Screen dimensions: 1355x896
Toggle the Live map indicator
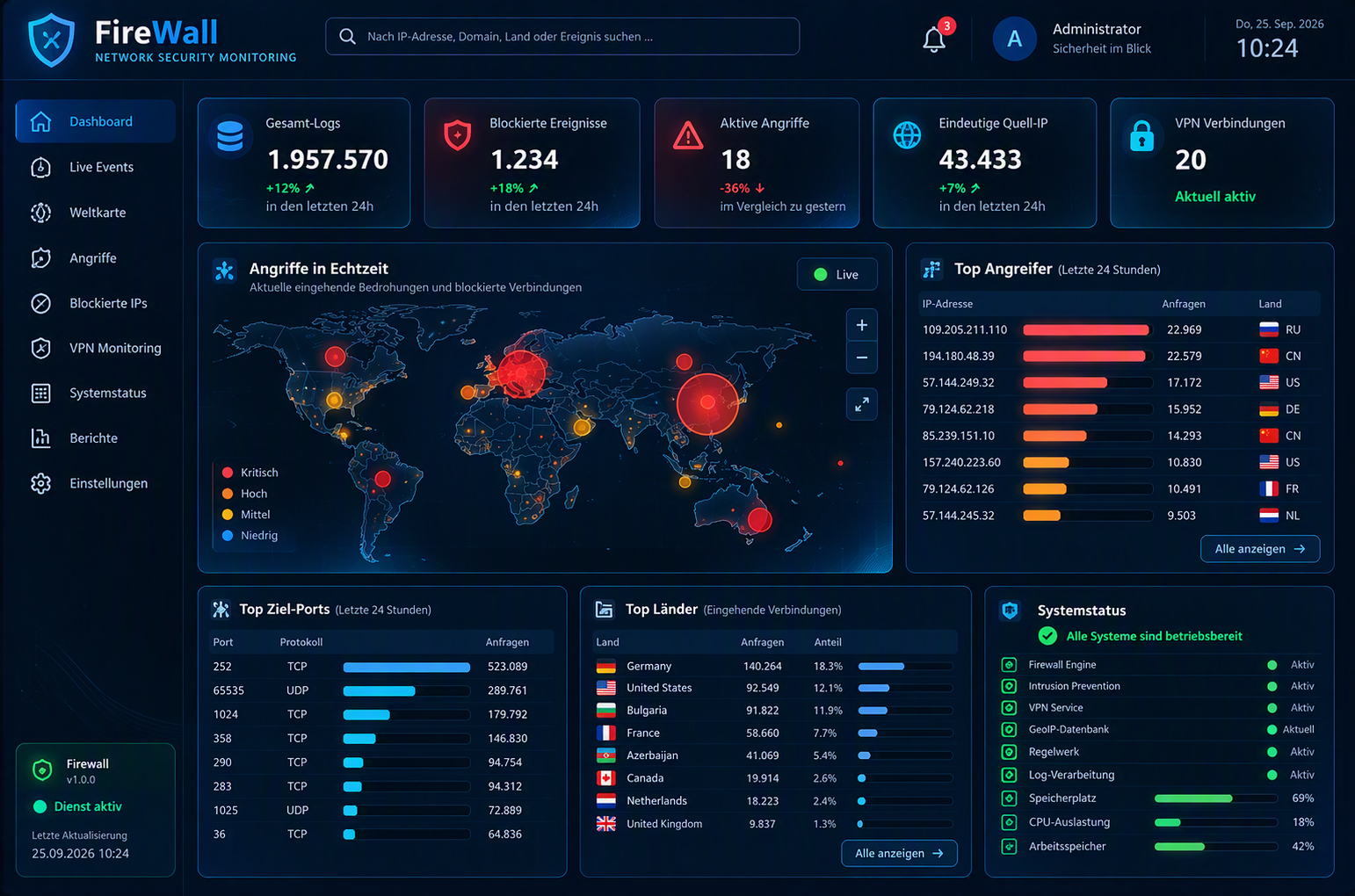pyautogui.click(x=837, y=274)
